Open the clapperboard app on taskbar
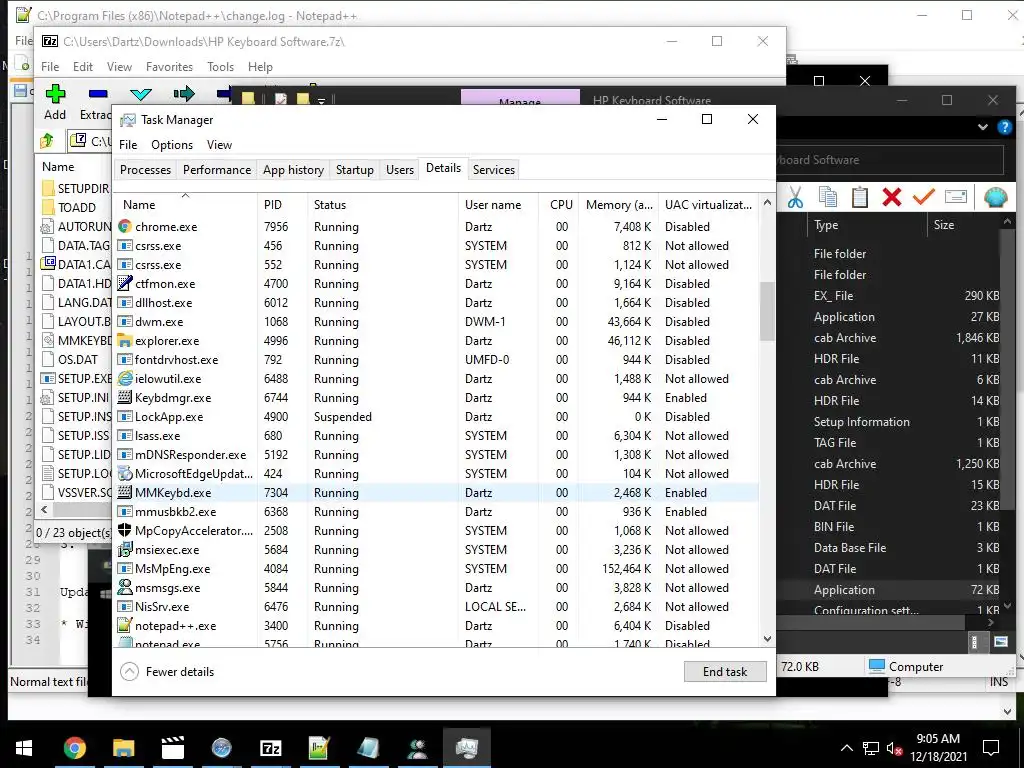 (172, 748)
